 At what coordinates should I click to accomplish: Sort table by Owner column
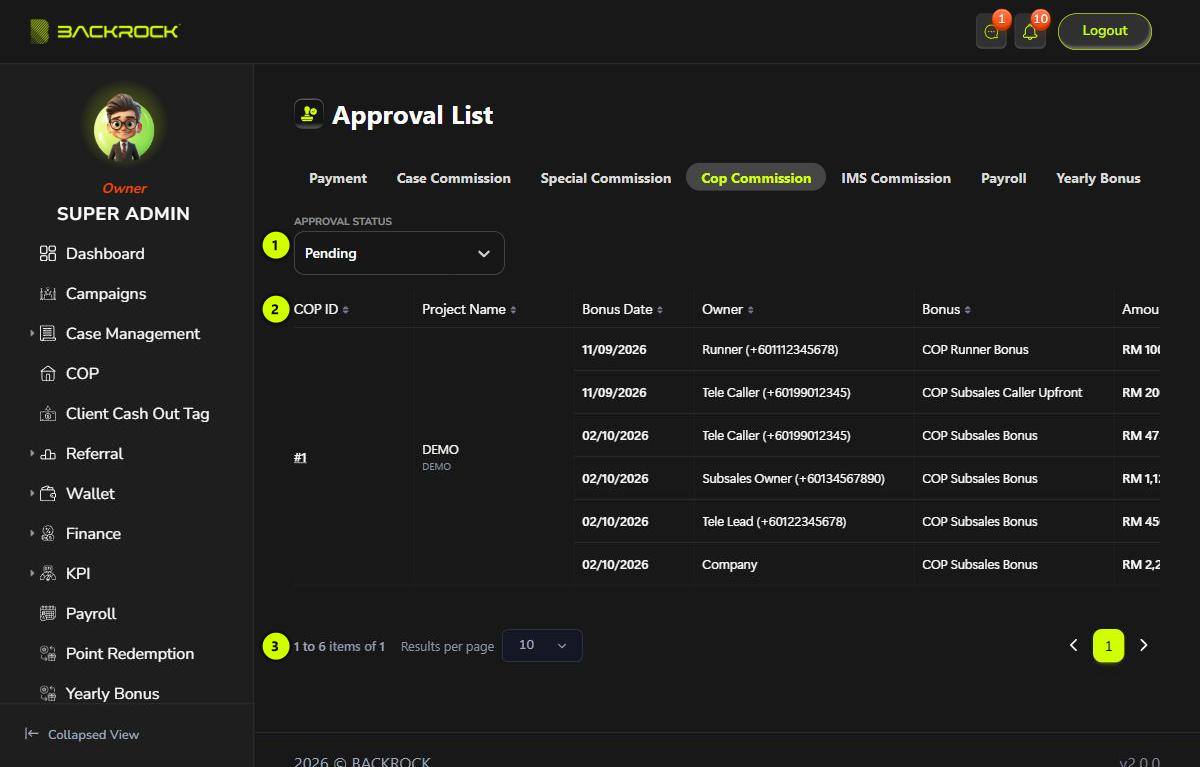(x=728, y=310)
